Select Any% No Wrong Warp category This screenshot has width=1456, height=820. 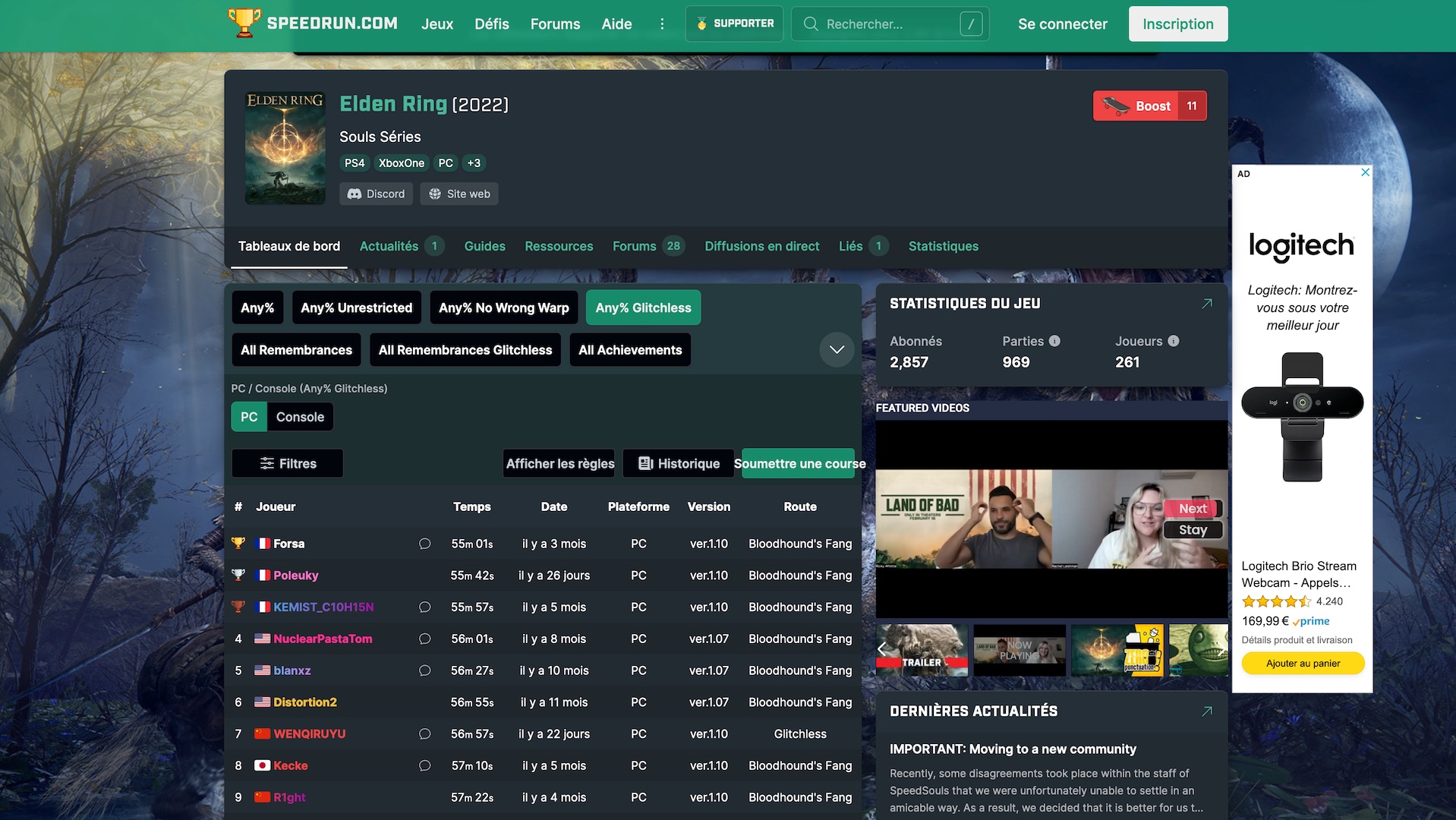click(x=504, y=307)
